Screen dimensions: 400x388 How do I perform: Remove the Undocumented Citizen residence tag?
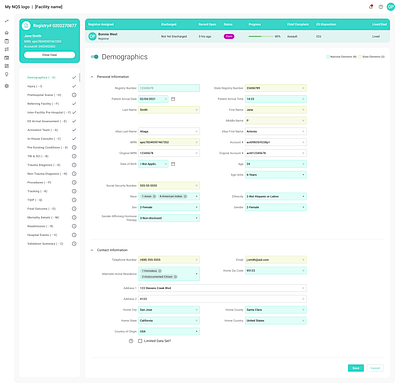click(x=175, y=277)
